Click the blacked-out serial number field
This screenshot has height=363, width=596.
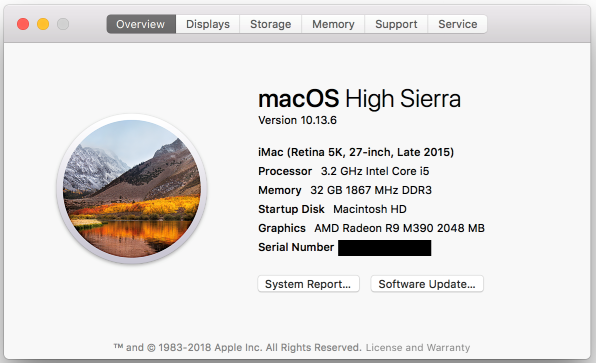coord(385,248)
